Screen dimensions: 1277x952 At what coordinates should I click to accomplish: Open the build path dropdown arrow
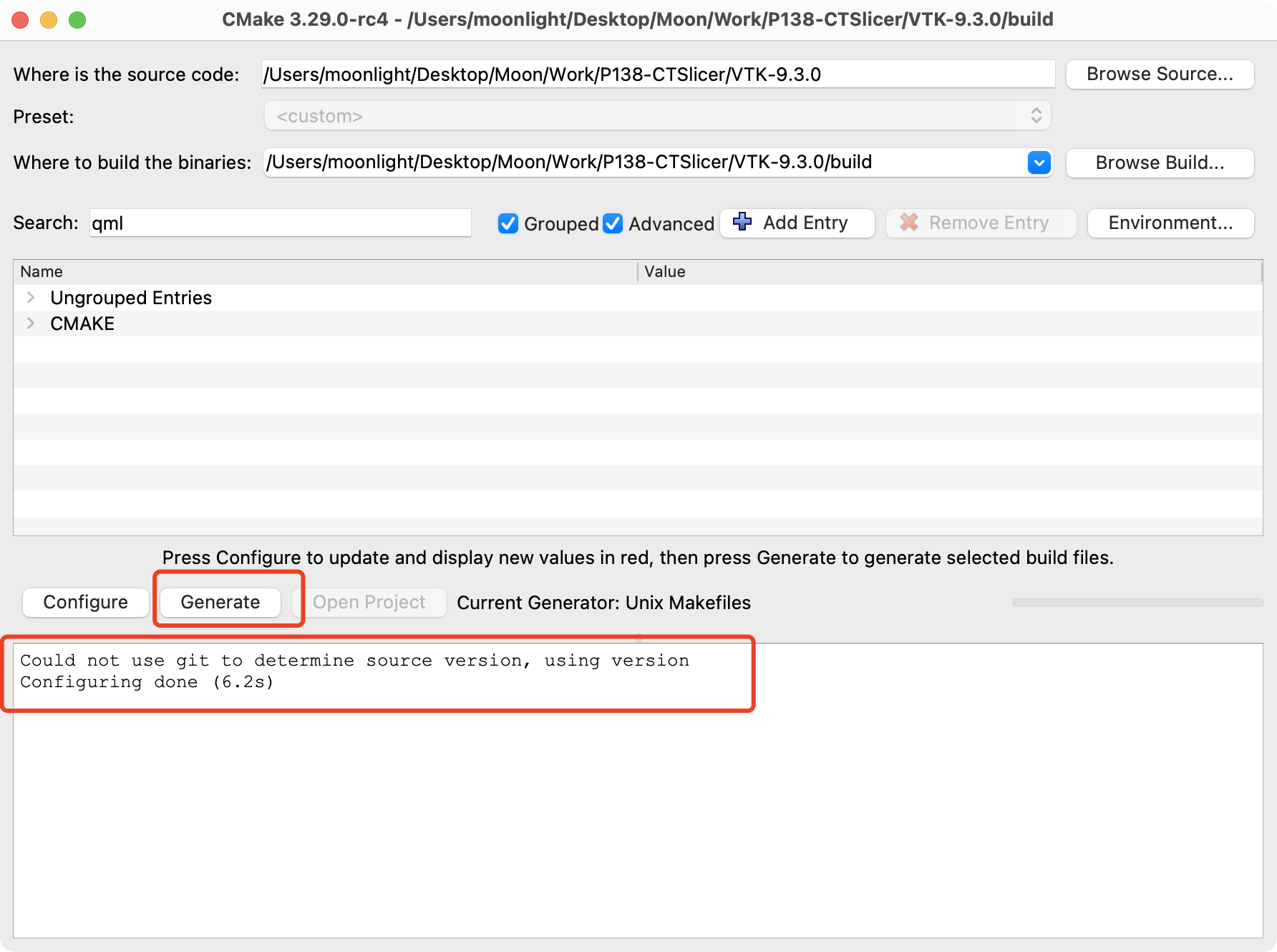point(1039,162)
